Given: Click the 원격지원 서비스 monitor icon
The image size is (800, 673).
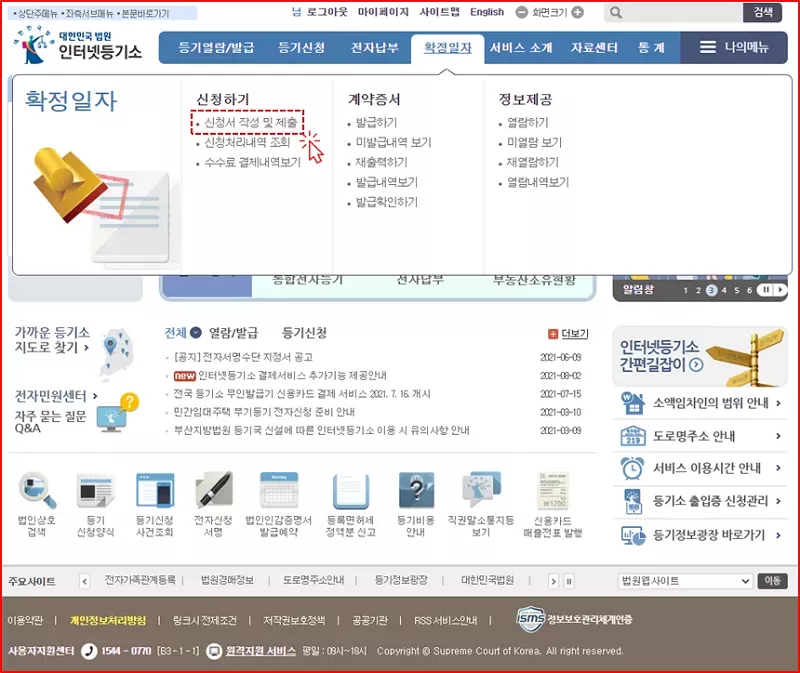Looking at the screenshot, I should [x=214, y=651].
